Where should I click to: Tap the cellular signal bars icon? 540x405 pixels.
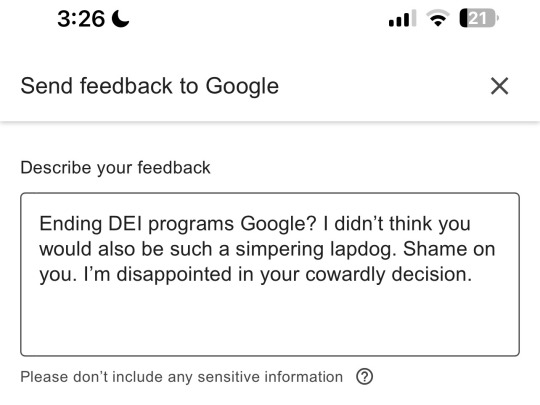(x=402, y=19)
